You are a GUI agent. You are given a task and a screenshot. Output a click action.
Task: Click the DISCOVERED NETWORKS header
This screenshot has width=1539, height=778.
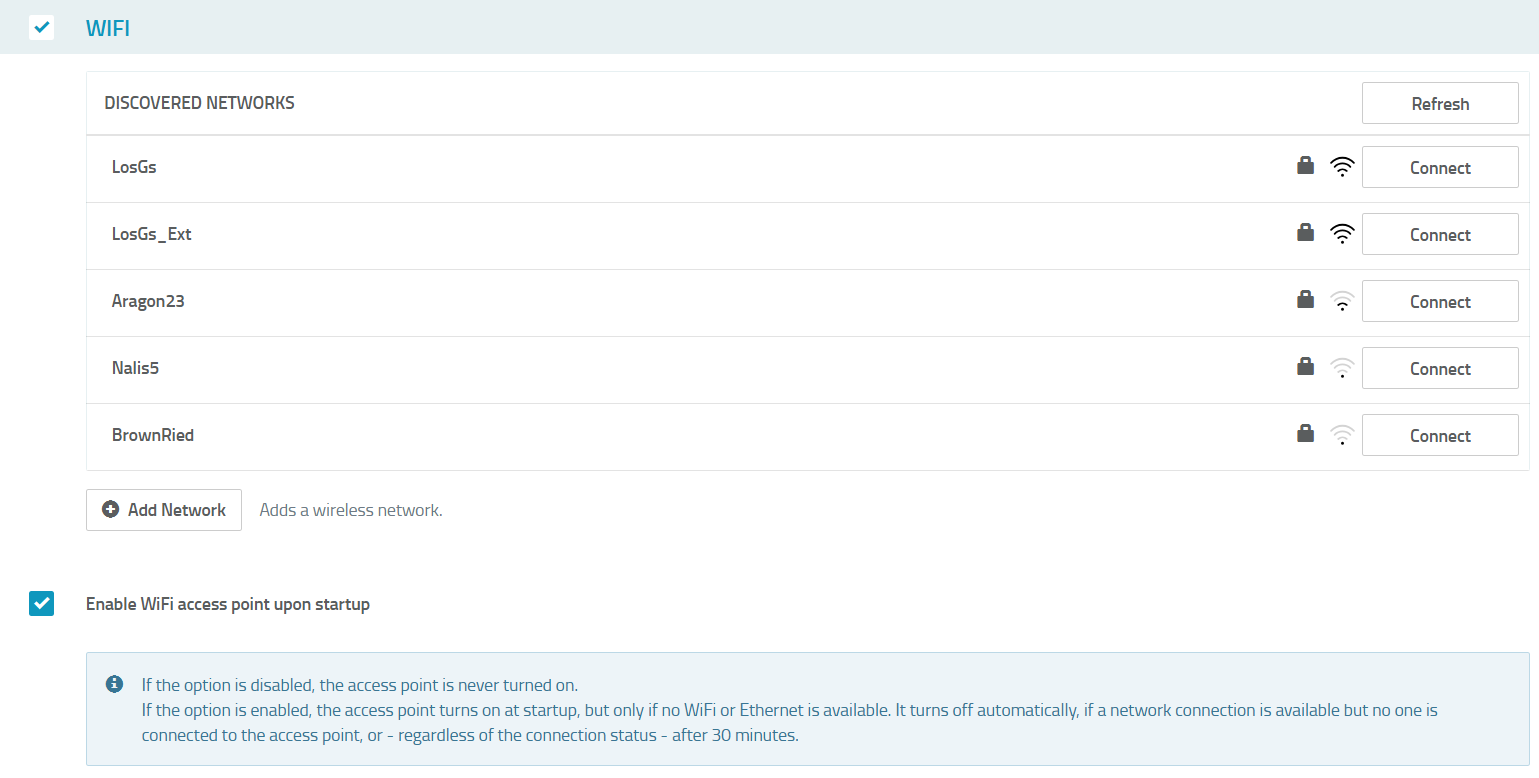(x=199, y=102)
